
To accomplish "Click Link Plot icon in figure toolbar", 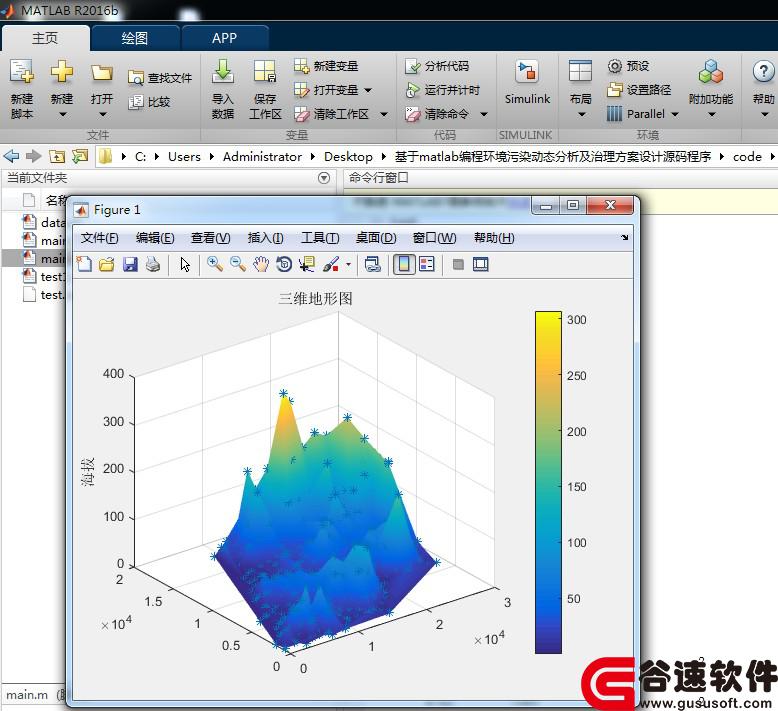I will [x=373, y=264].
